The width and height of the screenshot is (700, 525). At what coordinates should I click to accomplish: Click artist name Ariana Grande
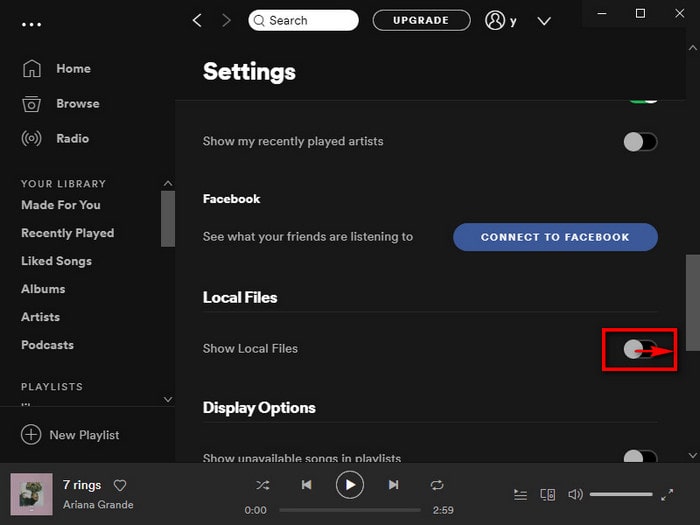98,504
